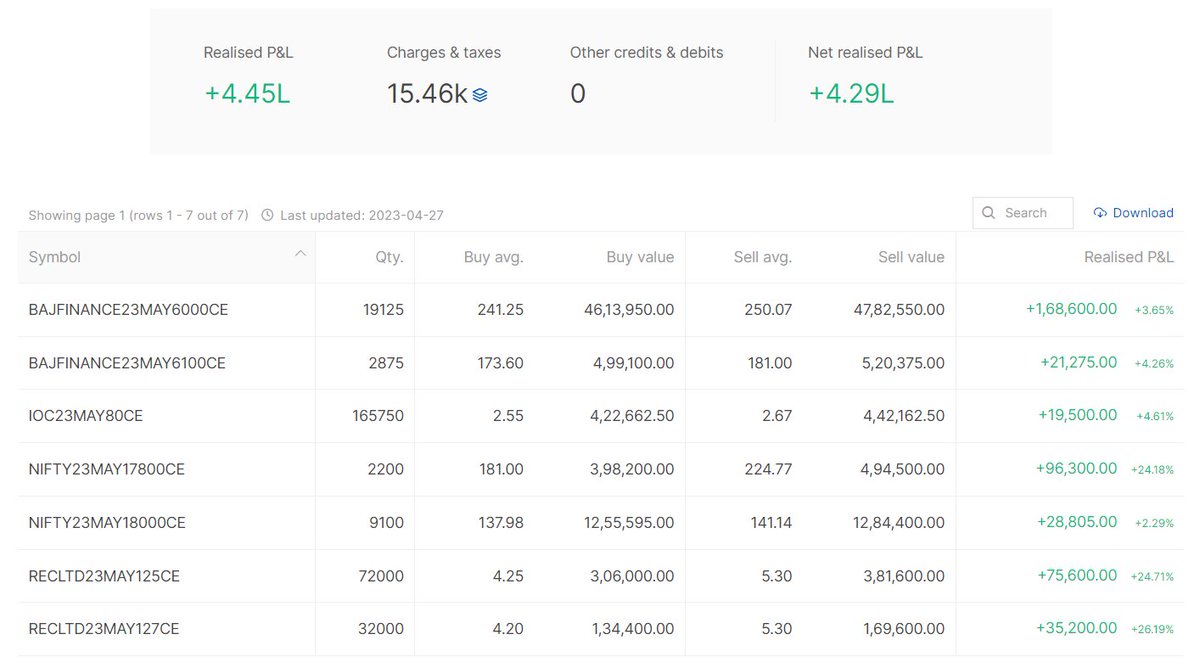Click the +24.18% percentage
The image size is (1200, 668).
(x=1152, y=470)
